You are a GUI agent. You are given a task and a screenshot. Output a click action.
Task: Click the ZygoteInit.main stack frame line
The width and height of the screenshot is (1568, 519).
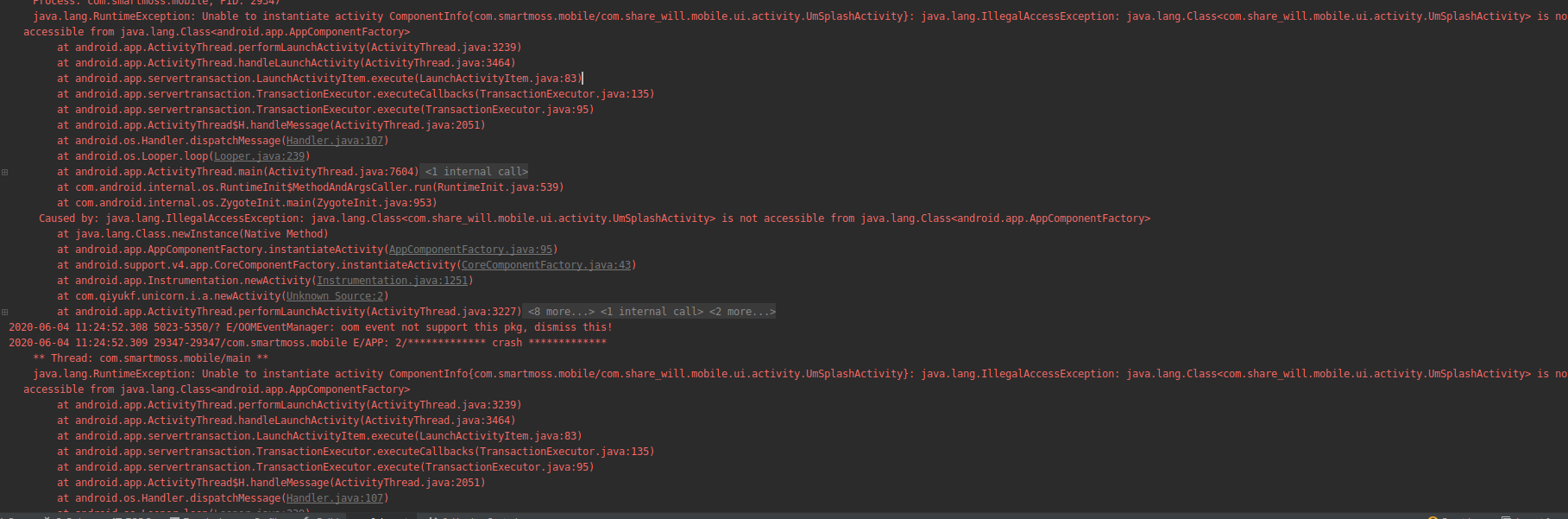click(247, 203)
